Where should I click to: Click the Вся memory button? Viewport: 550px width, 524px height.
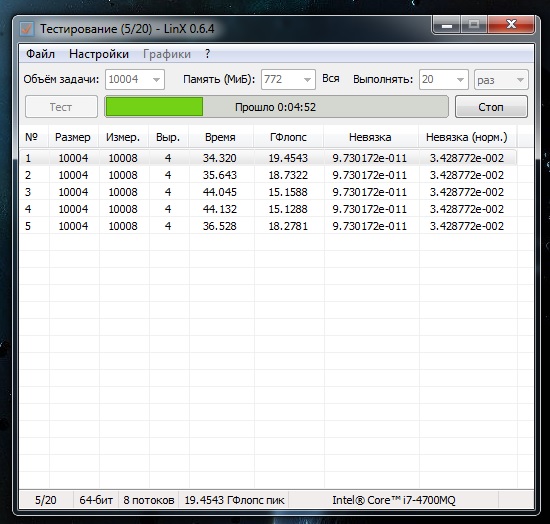pyautogui.click(x=330, y=79)
